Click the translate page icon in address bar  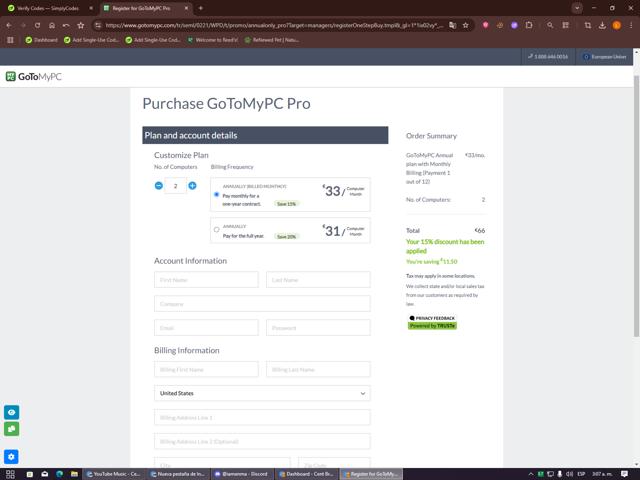click(x=453, y=25)
